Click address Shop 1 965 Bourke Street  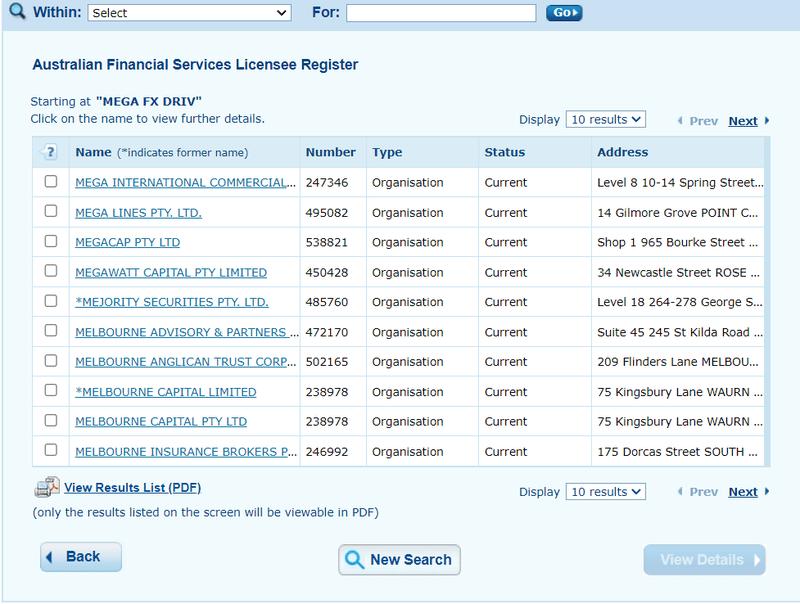pyautogui.click(x=678, y=242)
